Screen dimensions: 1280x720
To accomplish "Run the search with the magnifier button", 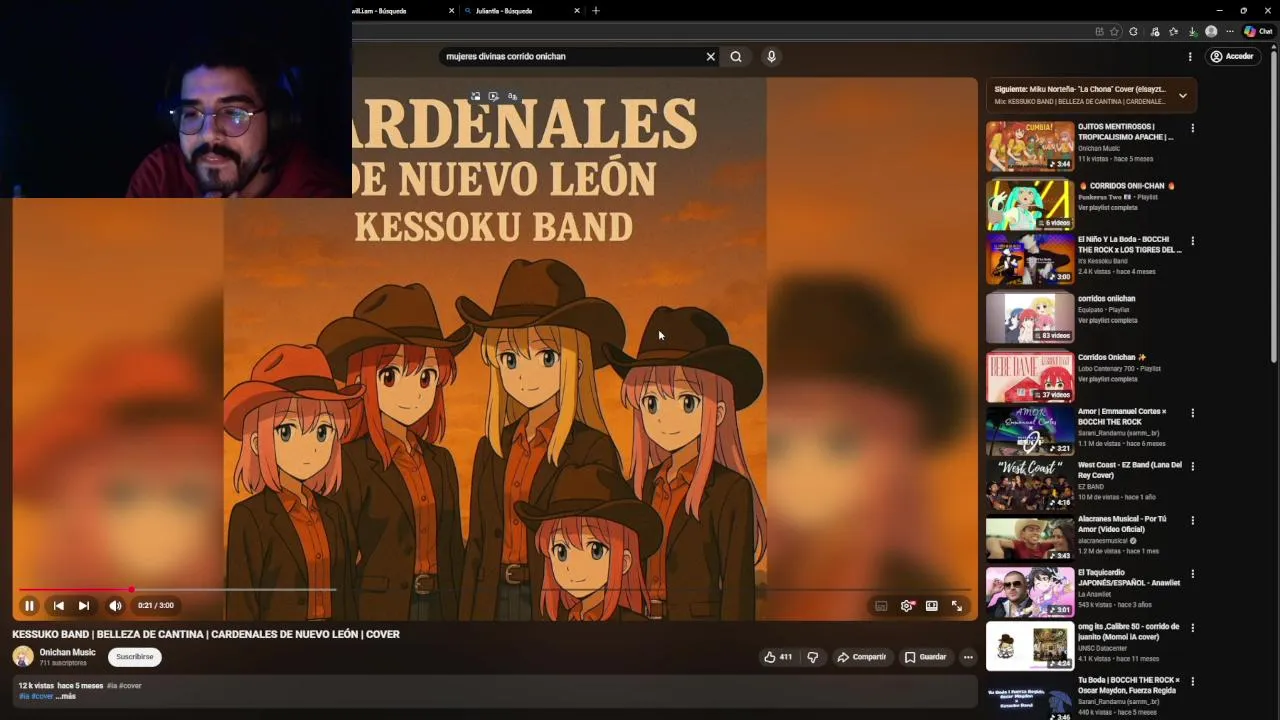I will point(736,57).
